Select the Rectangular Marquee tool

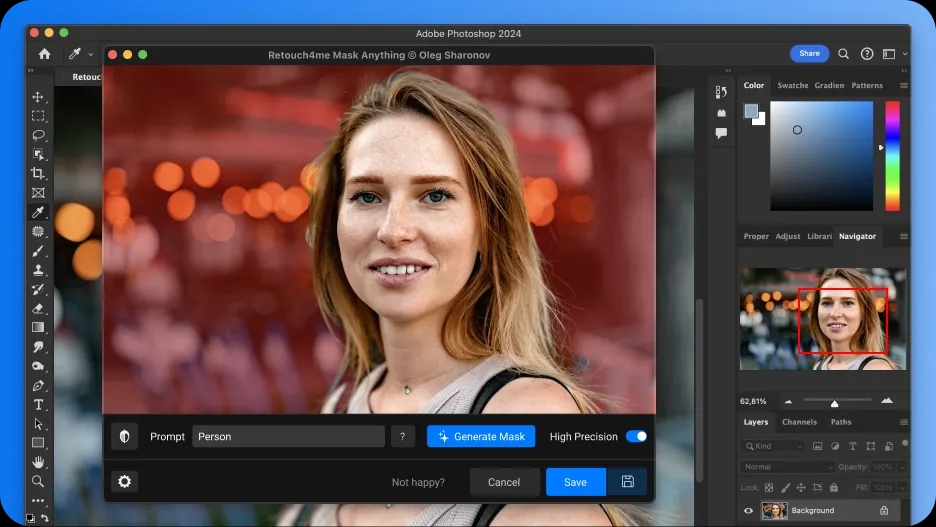click(38, 116)
